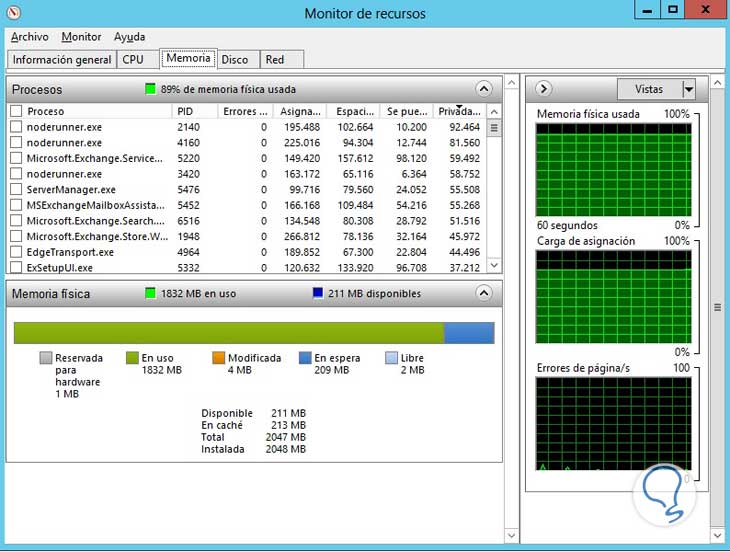
Task: Check the box for ServerManager.exe
Action: point(16,189)
